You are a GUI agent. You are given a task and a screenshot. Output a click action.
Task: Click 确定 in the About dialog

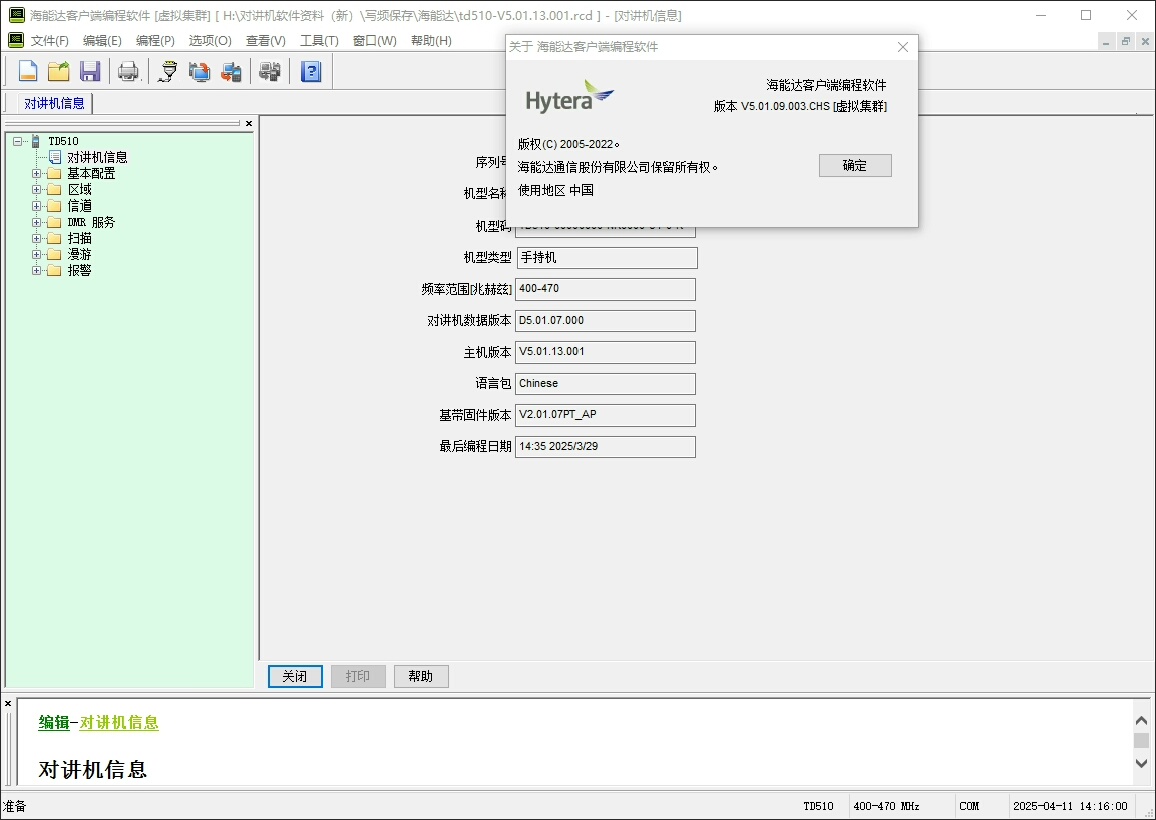pyautogui.click(x=855, y=166)
